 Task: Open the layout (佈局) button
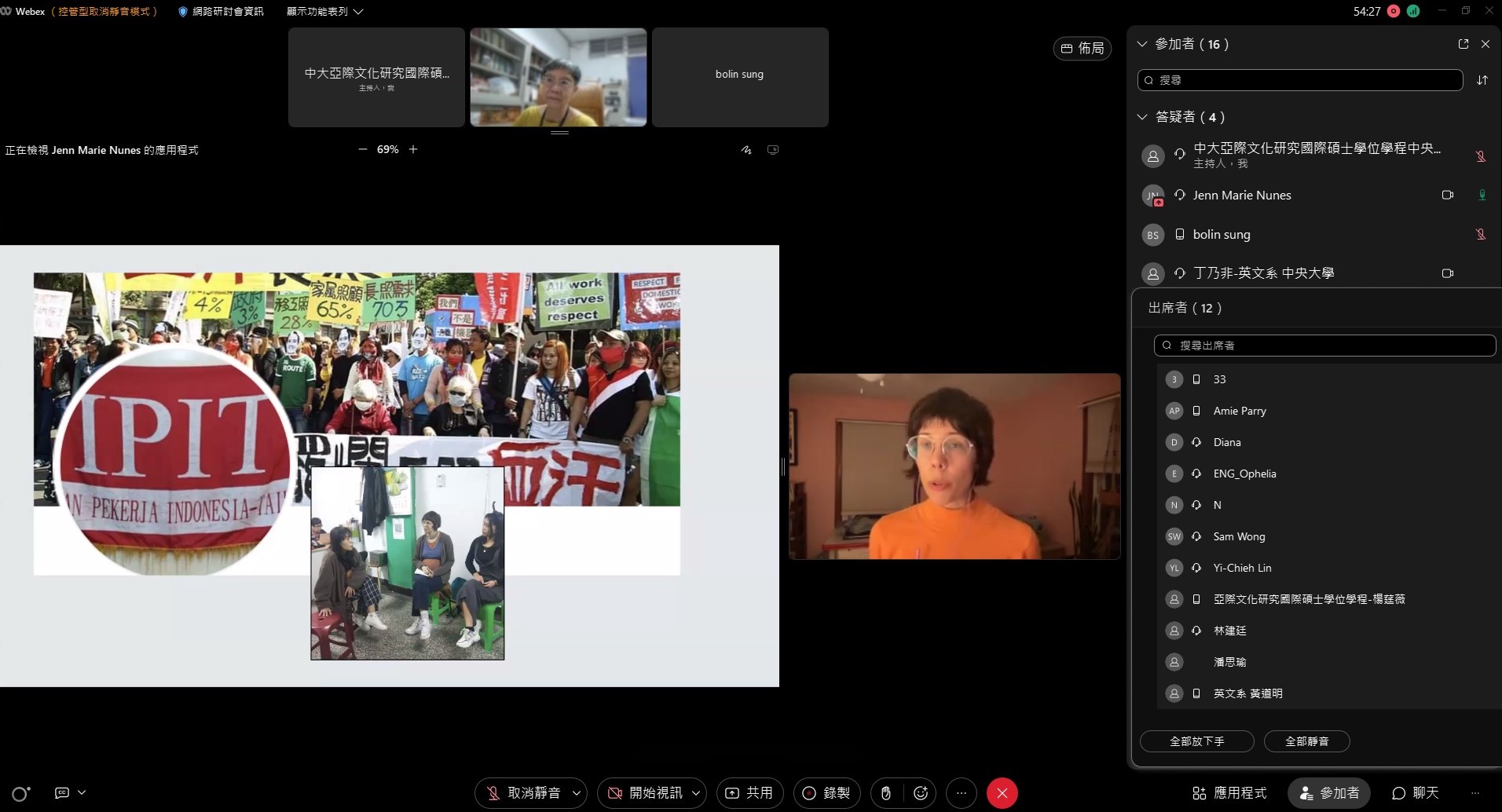[x=1082, y=49]
